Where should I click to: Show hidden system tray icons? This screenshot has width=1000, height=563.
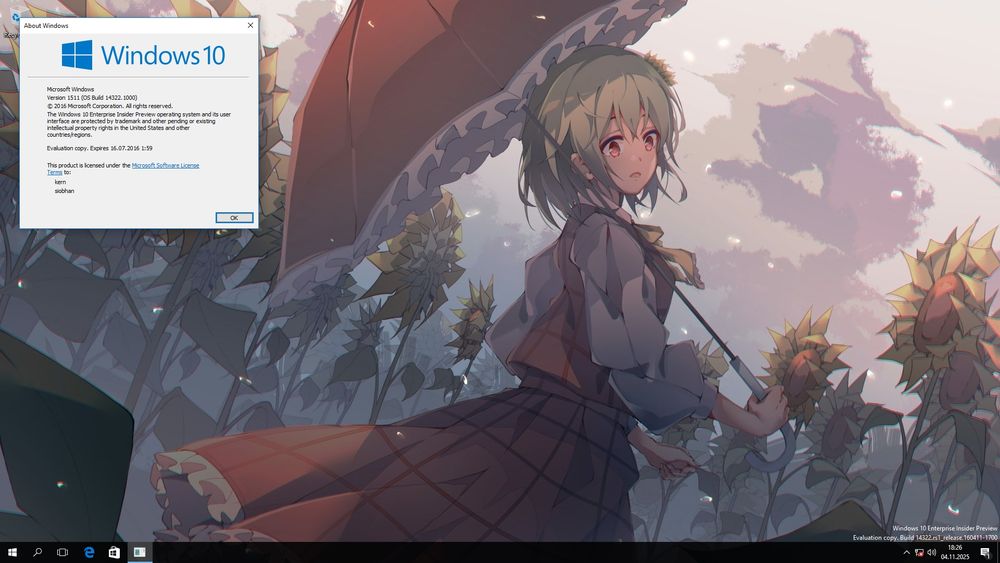pos(906,552)
